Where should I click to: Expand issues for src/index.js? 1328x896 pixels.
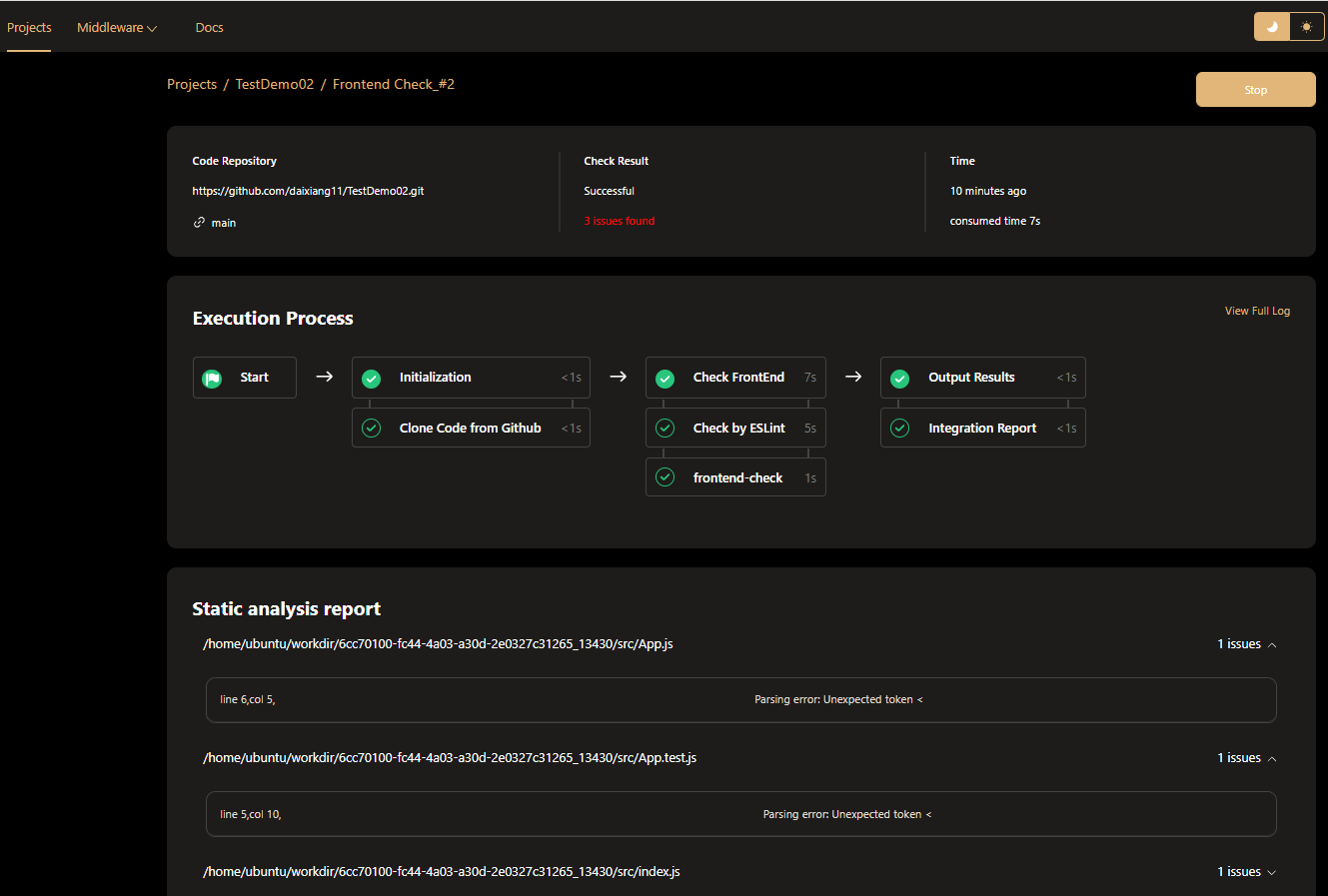pos(1272,872)
